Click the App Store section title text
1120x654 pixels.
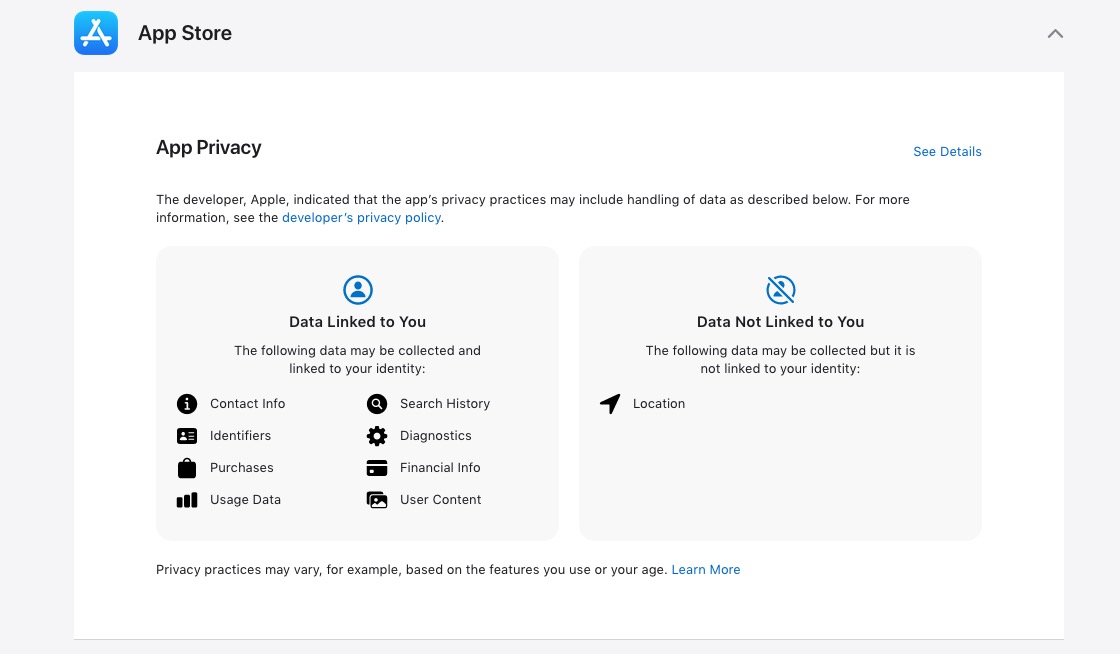(185, 33)
